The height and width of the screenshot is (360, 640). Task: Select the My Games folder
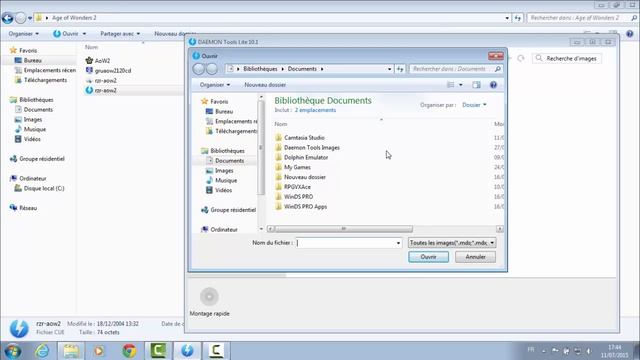(x=297, y=167)
